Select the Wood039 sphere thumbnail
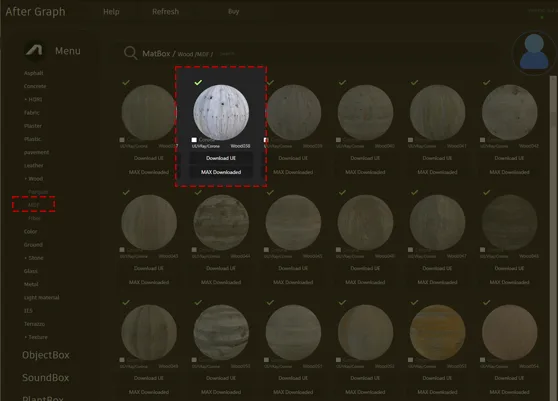 [293, 112]
